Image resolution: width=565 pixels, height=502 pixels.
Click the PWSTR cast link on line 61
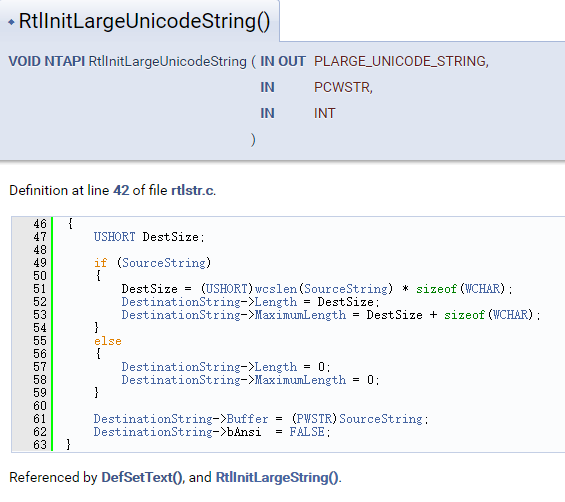(314, 419)
